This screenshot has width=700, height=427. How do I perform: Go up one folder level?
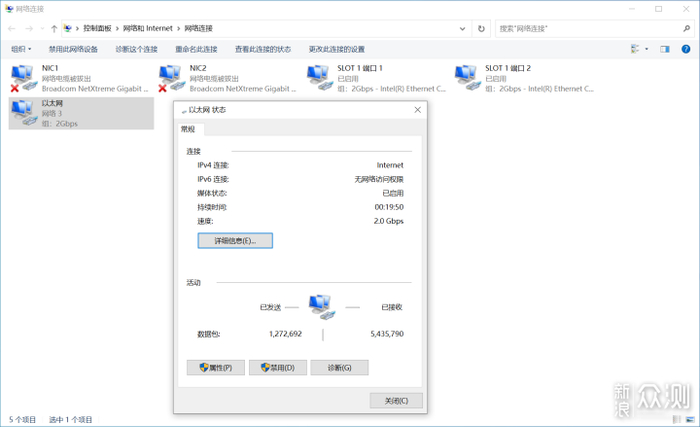pyautogui.click(x=54, y=29)
